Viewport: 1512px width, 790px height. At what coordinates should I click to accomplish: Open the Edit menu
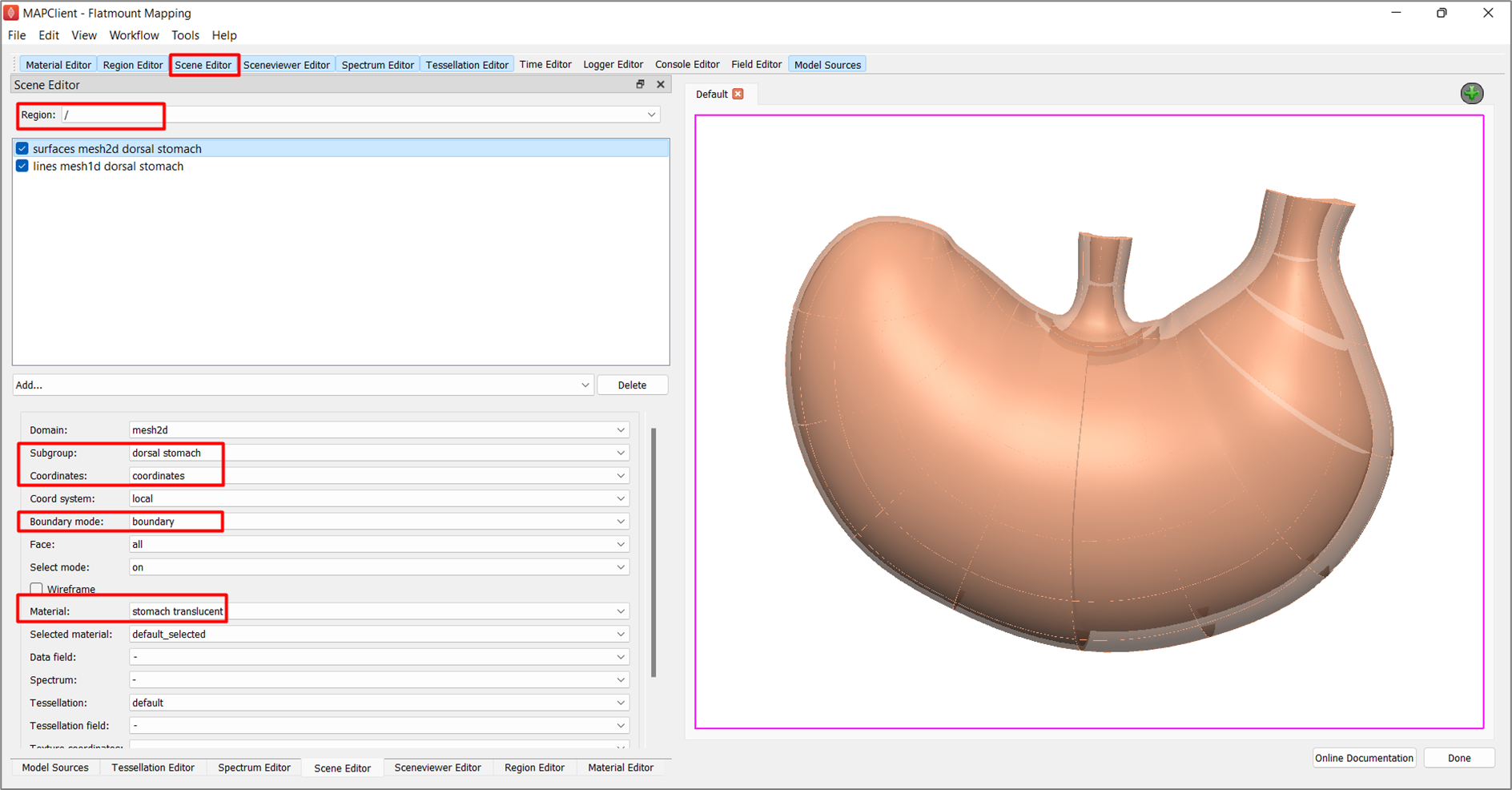click(49, 35)
